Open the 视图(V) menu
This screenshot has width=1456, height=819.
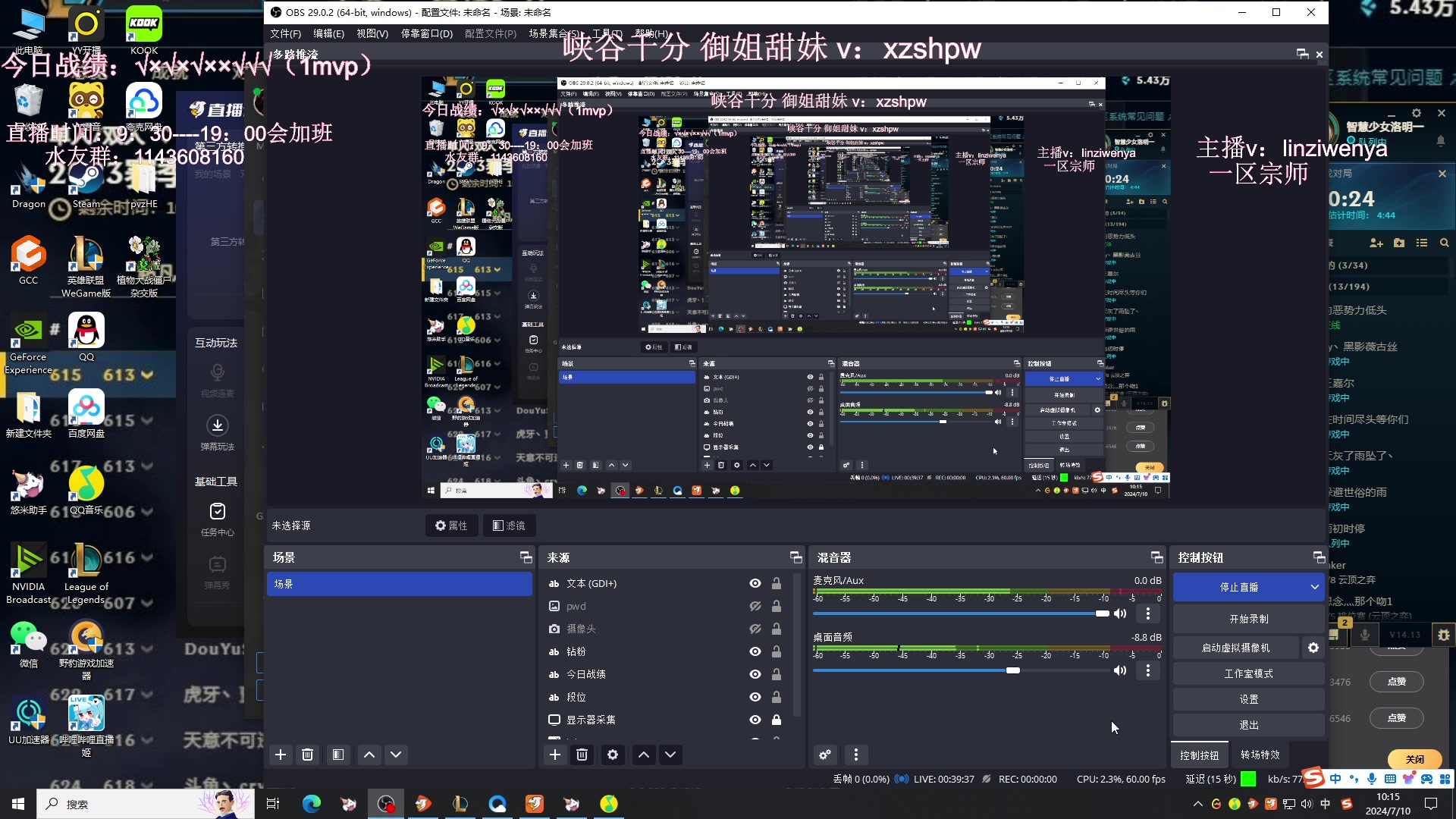(372, 34)
